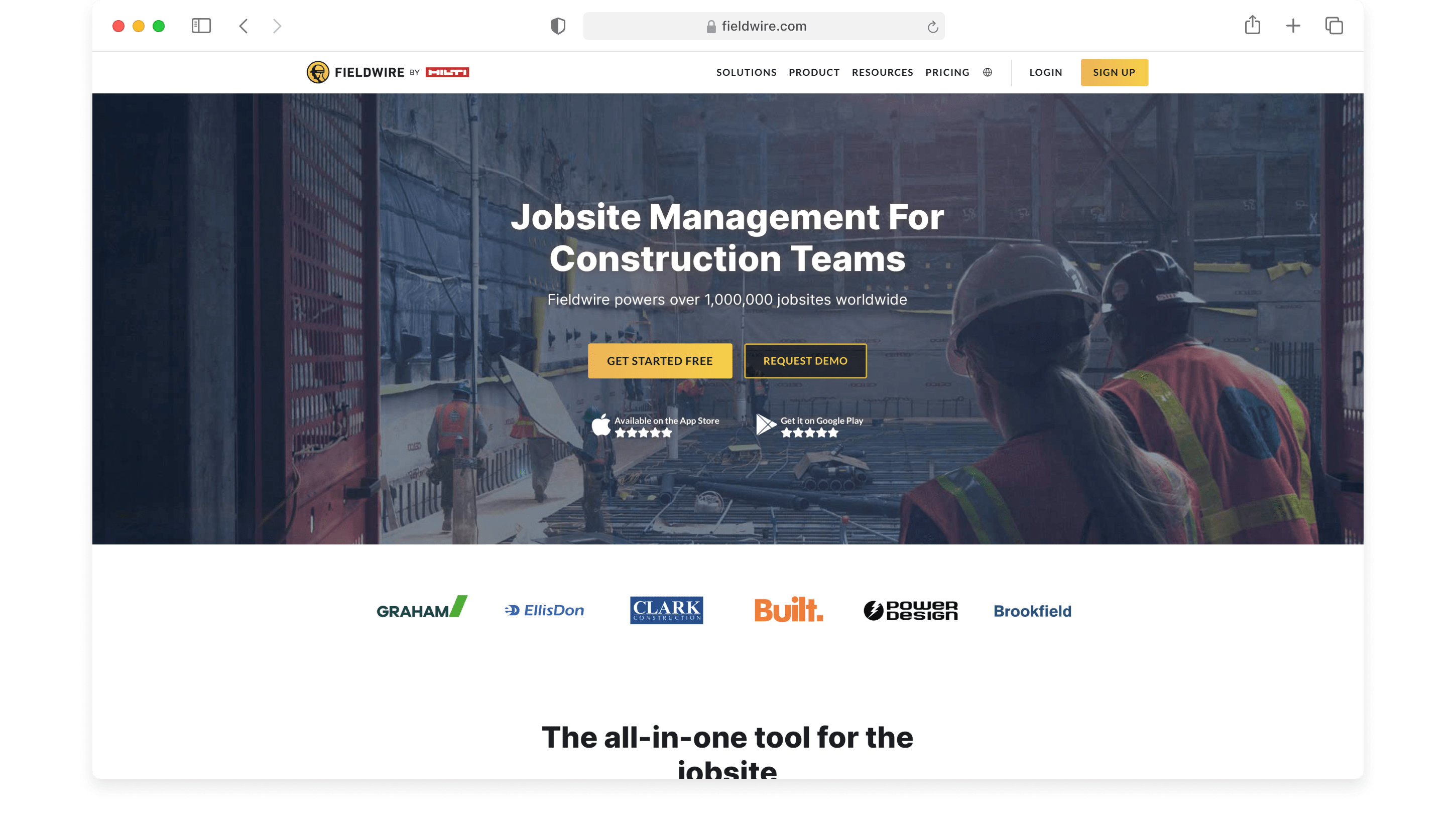Image resolution: width=1456 pixels, height=838 pixels.
Task: Open a new tab with the plus icon
Action: point(1293,26)
